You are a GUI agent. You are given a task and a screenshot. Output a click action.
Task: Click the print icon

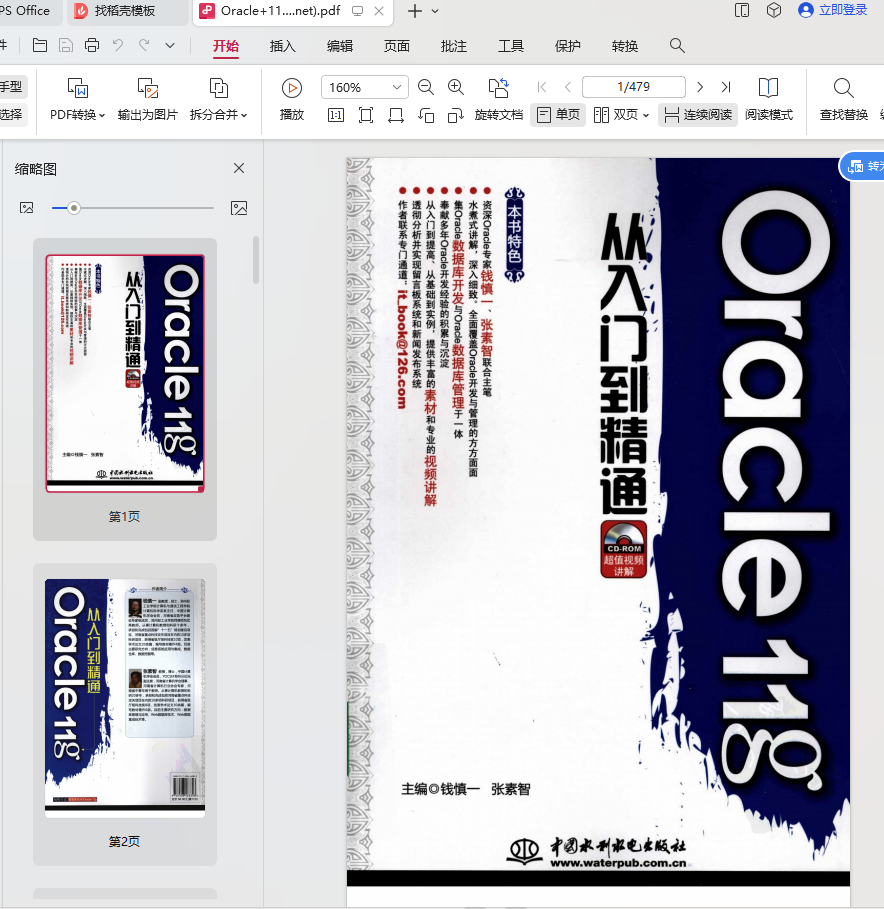click(92, 45)
